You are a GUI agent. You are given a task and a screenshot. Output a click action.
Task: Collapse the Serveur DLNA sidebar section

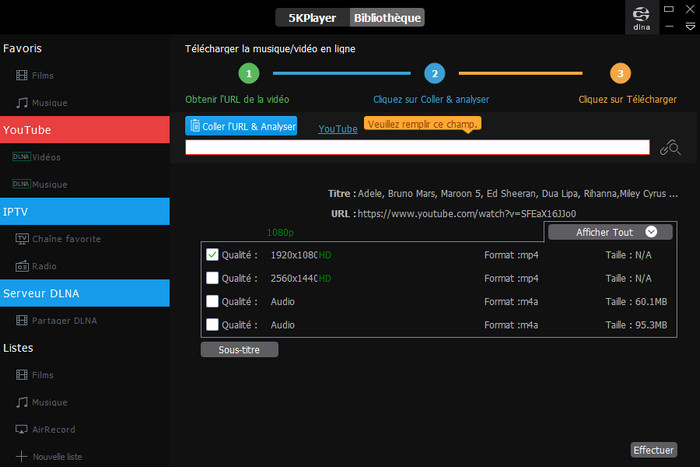point(85,293)
